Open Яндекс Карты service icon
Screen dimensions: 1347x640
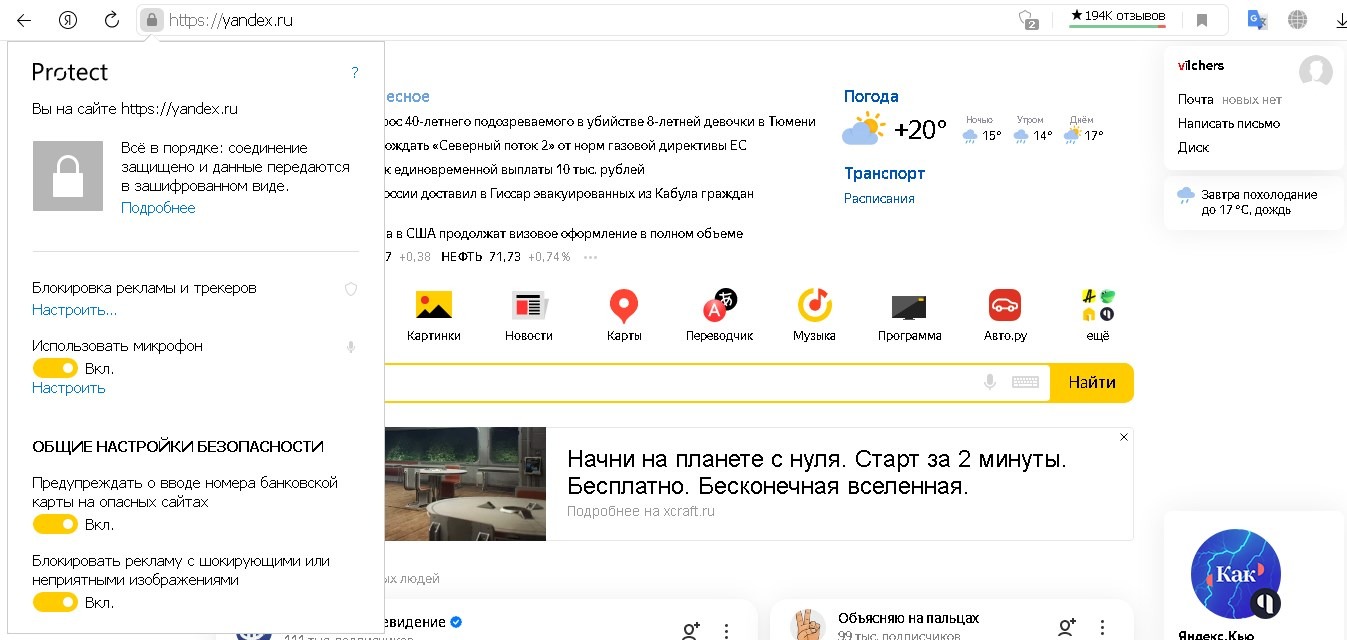click(624, 306)
